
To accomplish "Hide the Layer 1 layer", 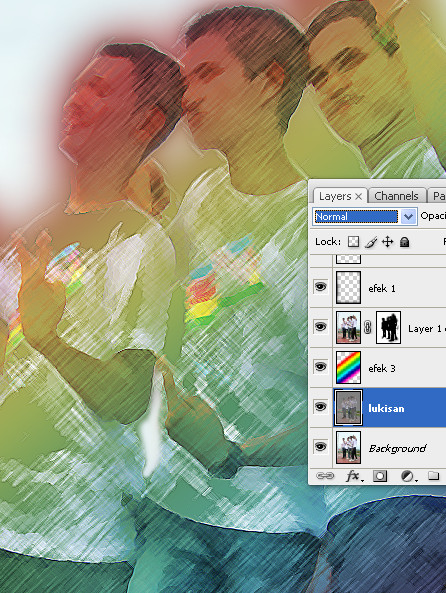I will tap(320, 327).
